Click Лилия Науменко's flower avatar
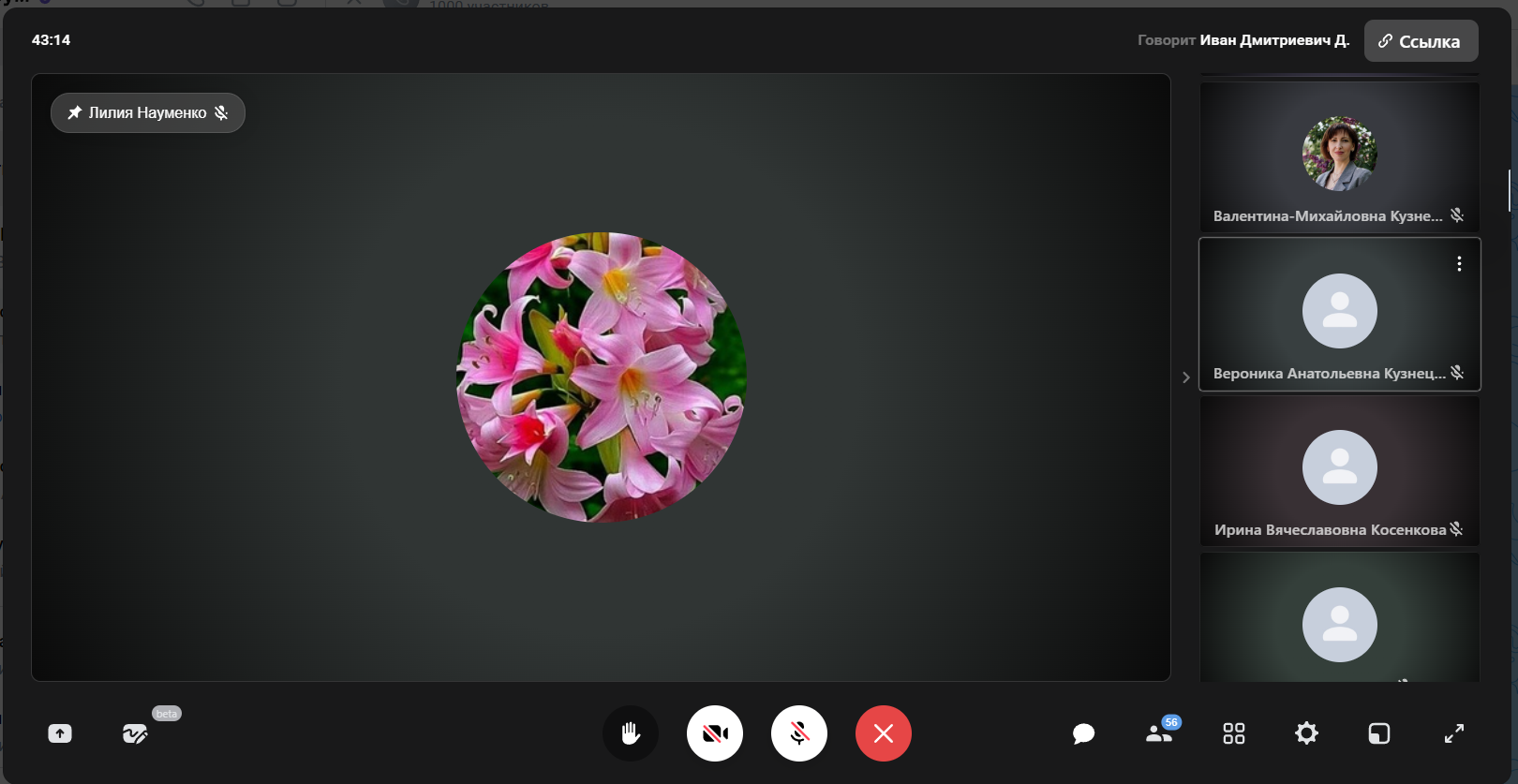1518x784 pixels. (x=602, y=377)
